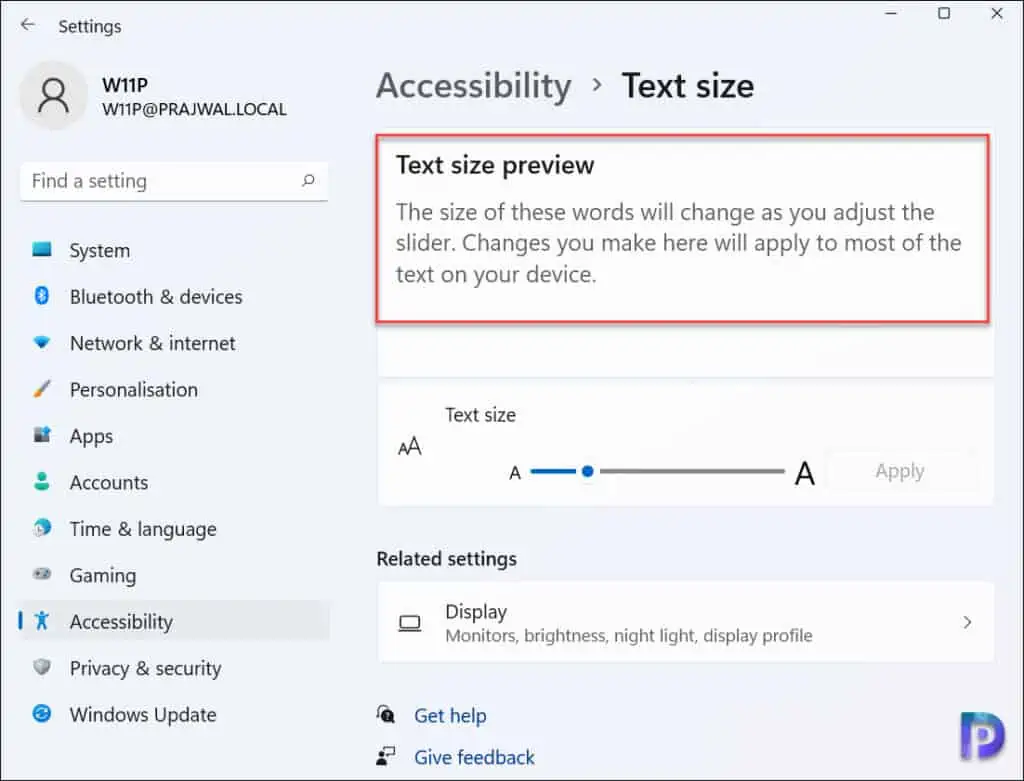
Task: Click the Find a setting search box
Action: (174, 181)
